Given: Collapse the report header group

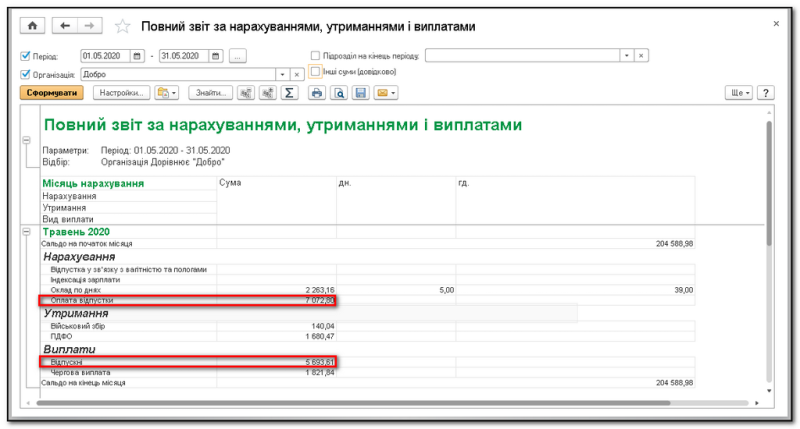Looking at the screenshot, I should tap(27, 140).
